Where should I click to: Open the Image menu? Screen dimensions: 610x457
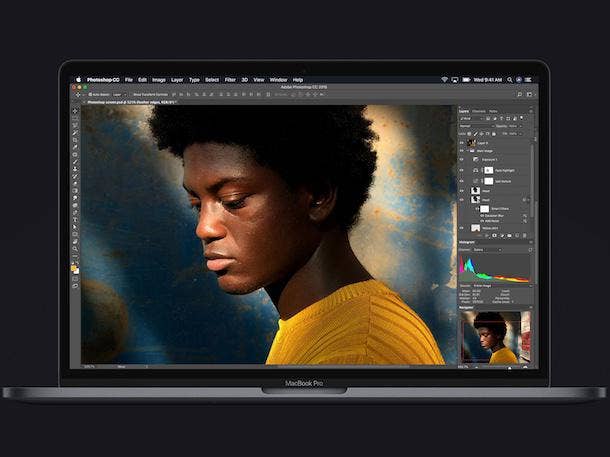158,79
